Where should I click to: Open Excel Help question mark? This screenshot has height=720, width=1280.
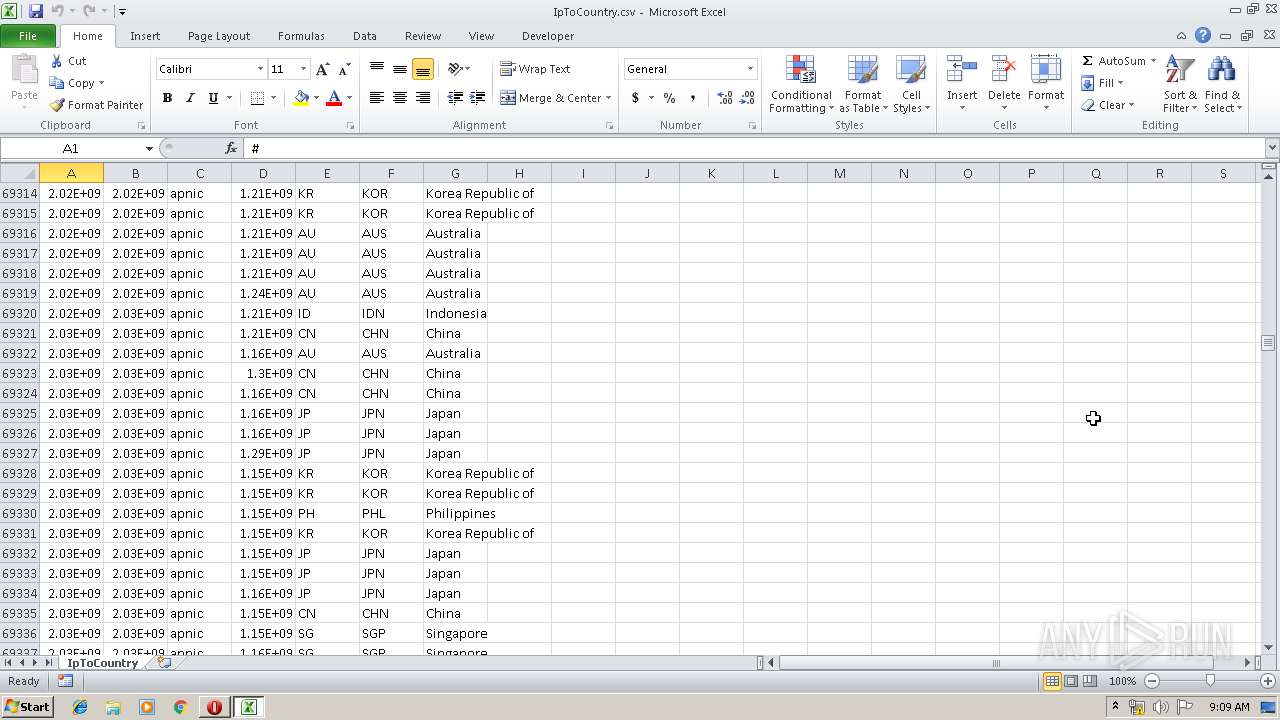pyautogui.click(x=1203, y=36)
